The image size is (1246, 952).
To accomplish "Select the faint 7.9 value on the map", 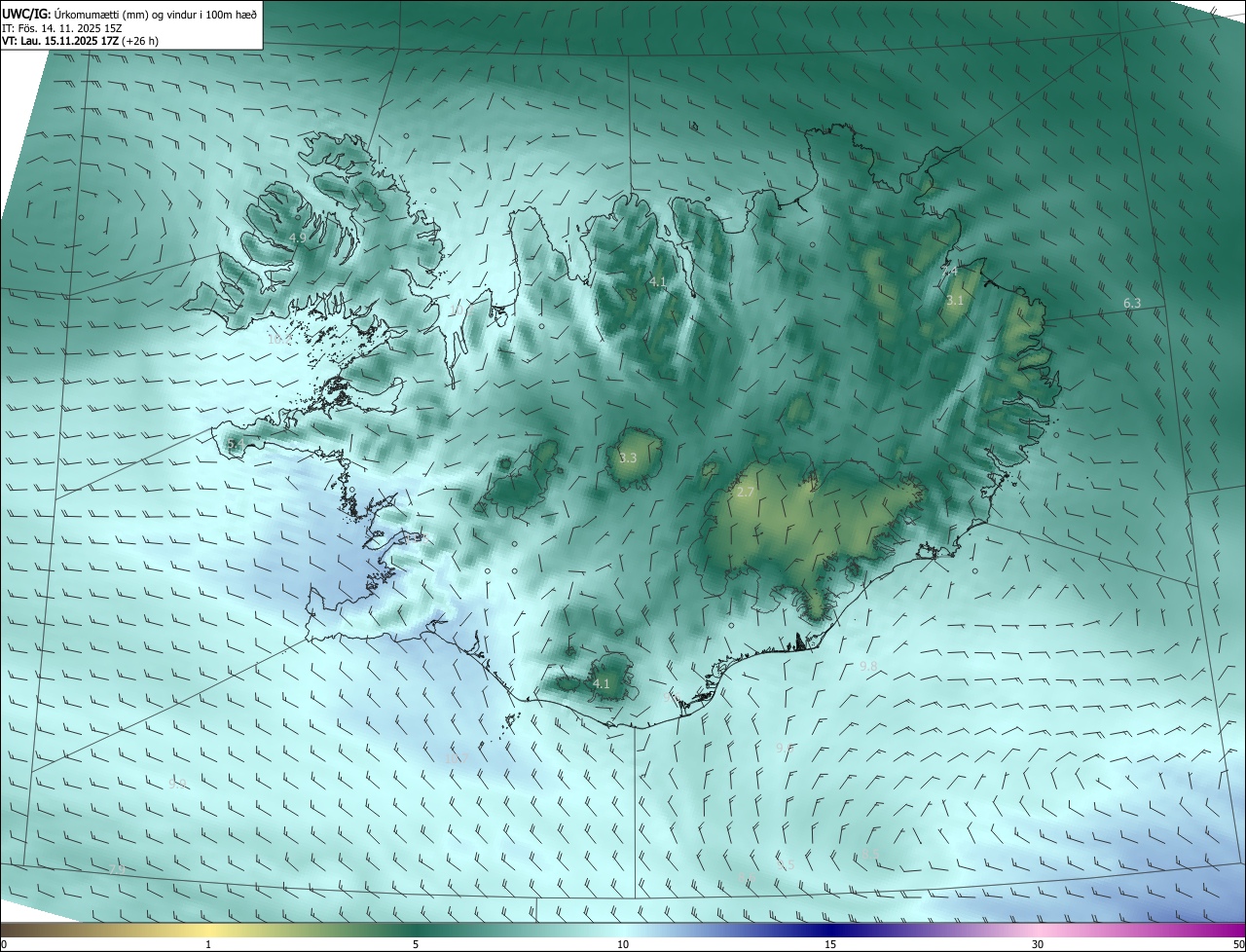I will pyautogui.click(x=116, y=869).
